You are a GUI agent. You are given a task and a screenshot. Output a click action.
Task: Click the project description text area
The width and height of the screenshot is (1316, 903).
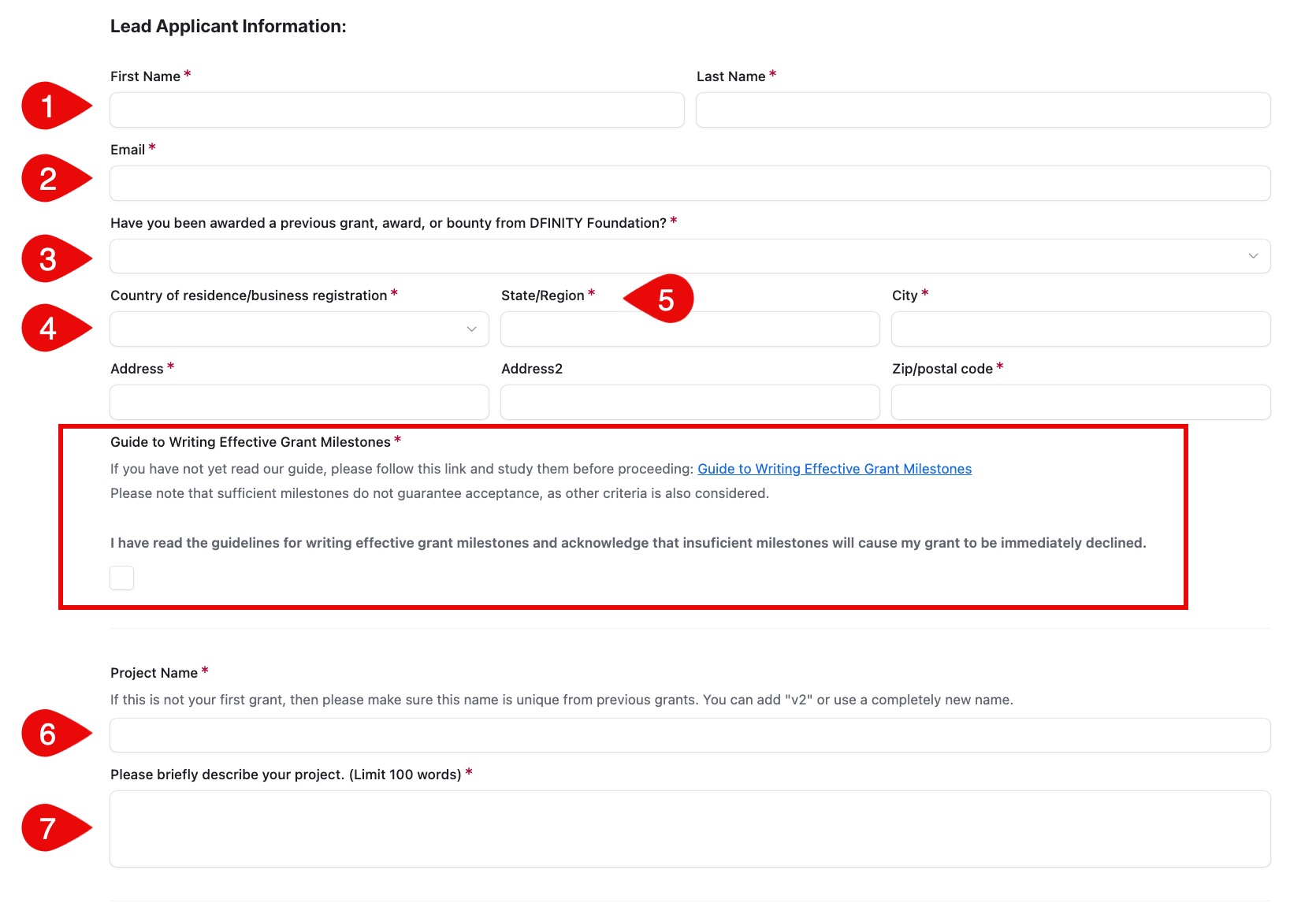click(690, 829)
